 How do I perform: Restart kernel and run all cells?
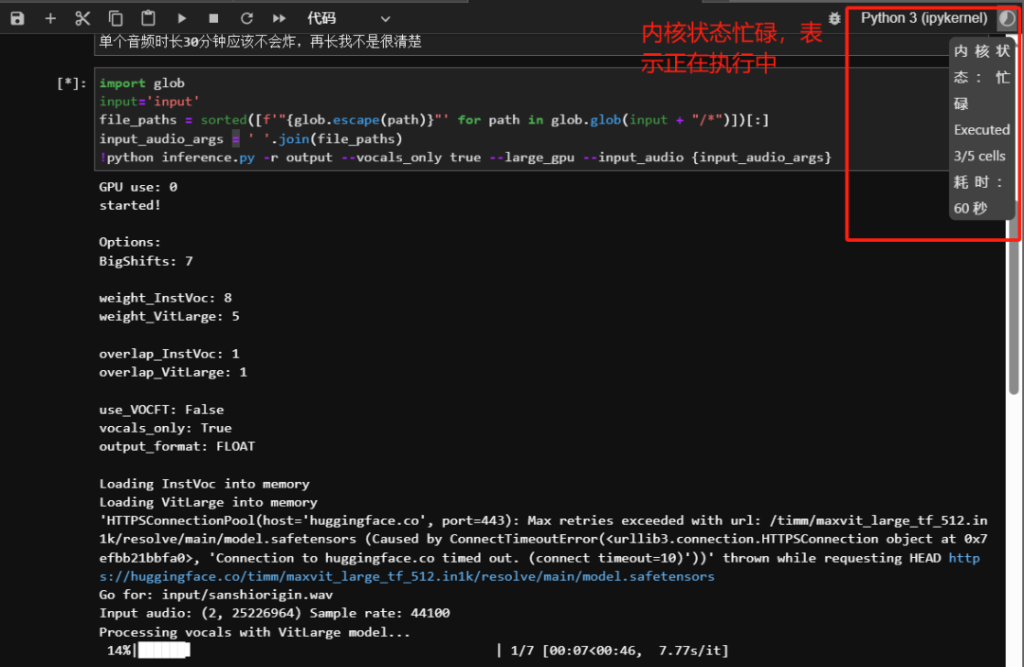coord(279,18)
